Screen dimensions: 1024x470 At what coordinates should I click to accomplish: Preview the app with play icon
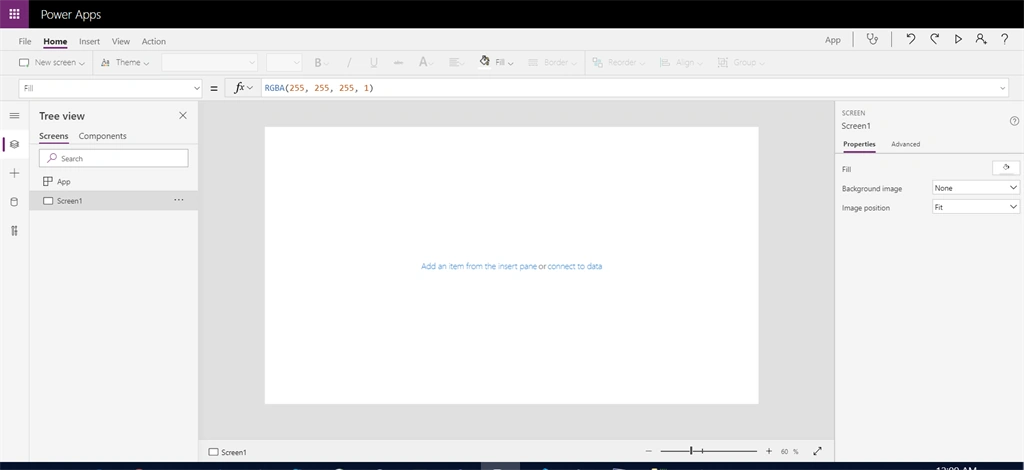click(958, 39)
